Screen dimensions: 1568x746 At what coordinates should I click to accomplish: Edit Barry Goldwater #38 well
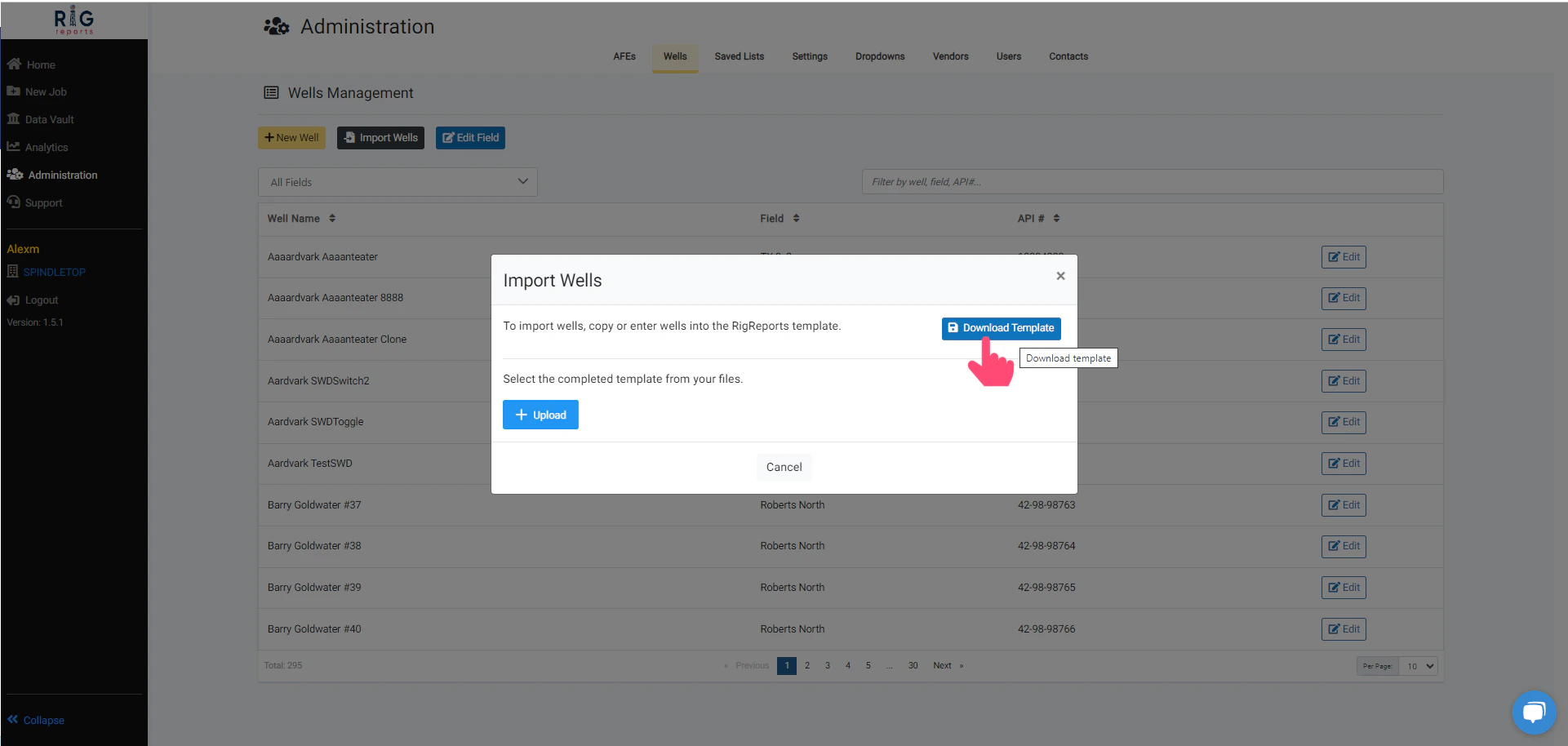pos(1344,546)
